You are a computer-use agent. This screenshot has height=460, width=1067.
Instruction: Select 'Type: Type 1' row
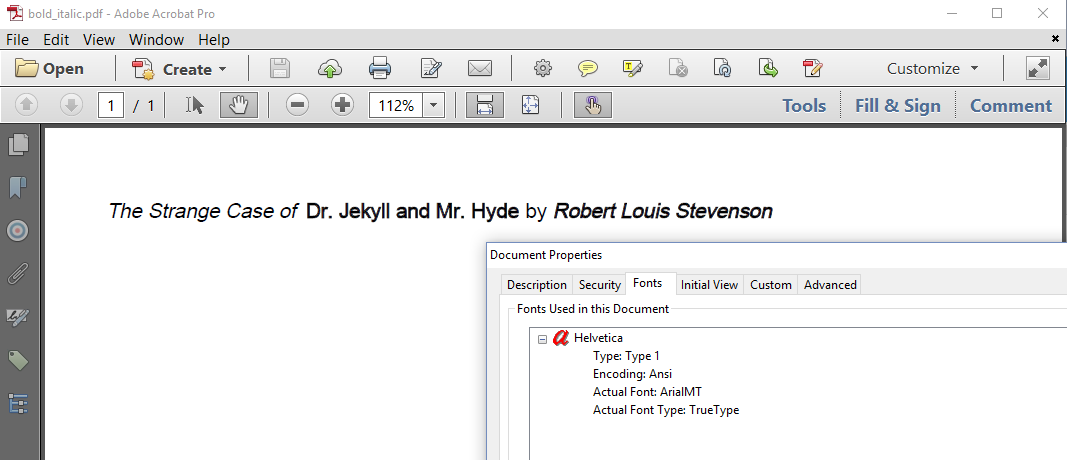pyautogui.click(x=626, y=356)
